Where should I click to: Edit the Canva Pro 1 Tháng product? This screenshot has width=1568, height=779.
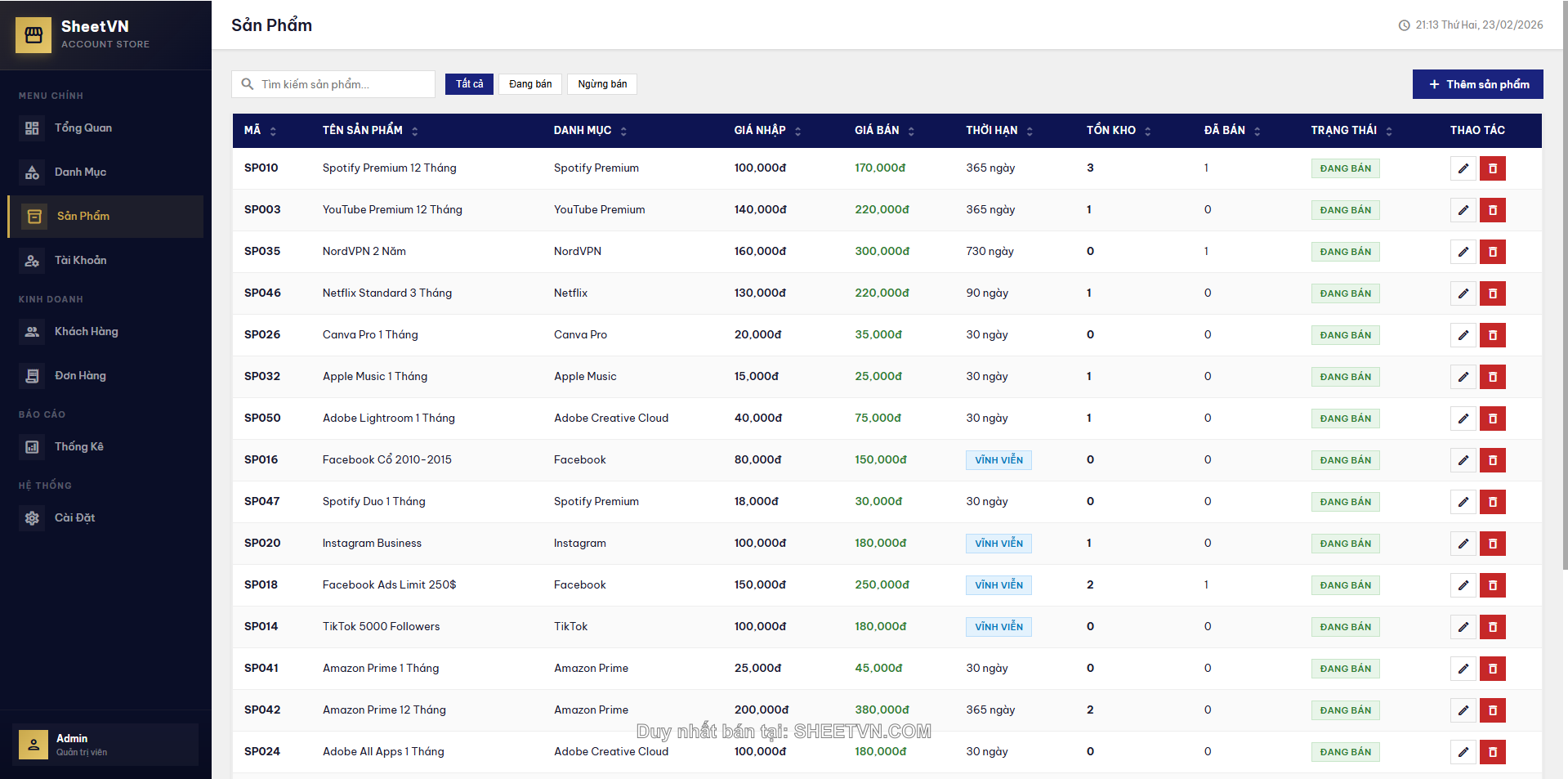(x=1463, y=335)
